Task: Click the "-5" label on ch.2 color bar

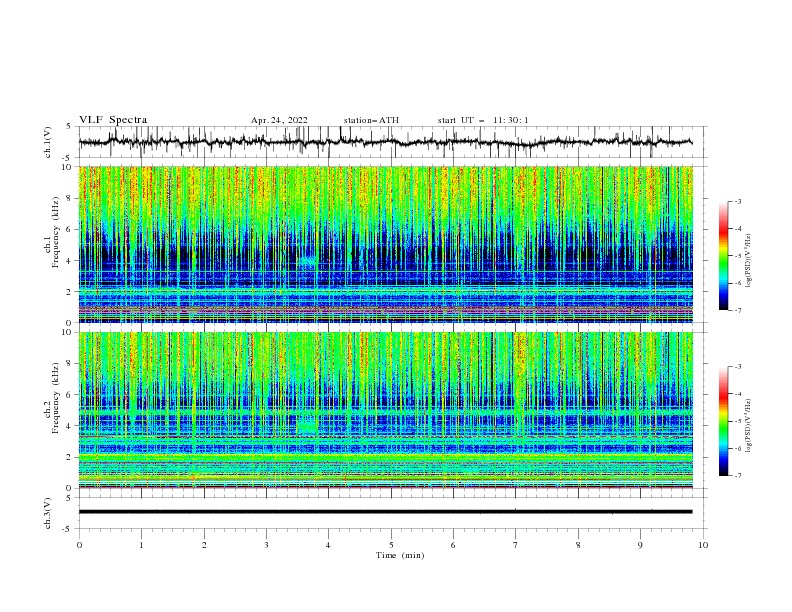Action: point(738,421)
